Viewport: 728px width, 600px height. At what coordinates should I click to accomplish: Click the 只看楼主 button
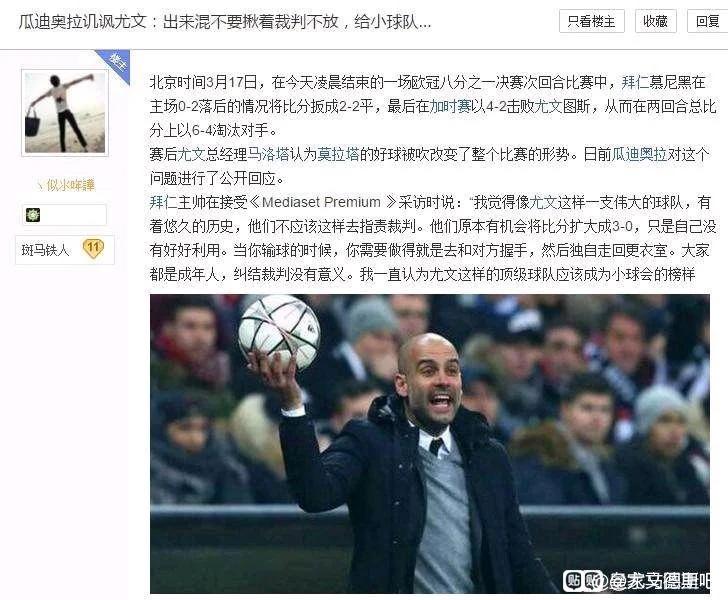592,21
